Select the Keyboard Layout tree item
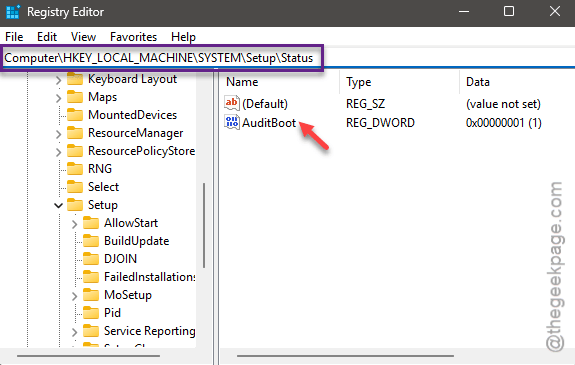 [x=132, y=79]
